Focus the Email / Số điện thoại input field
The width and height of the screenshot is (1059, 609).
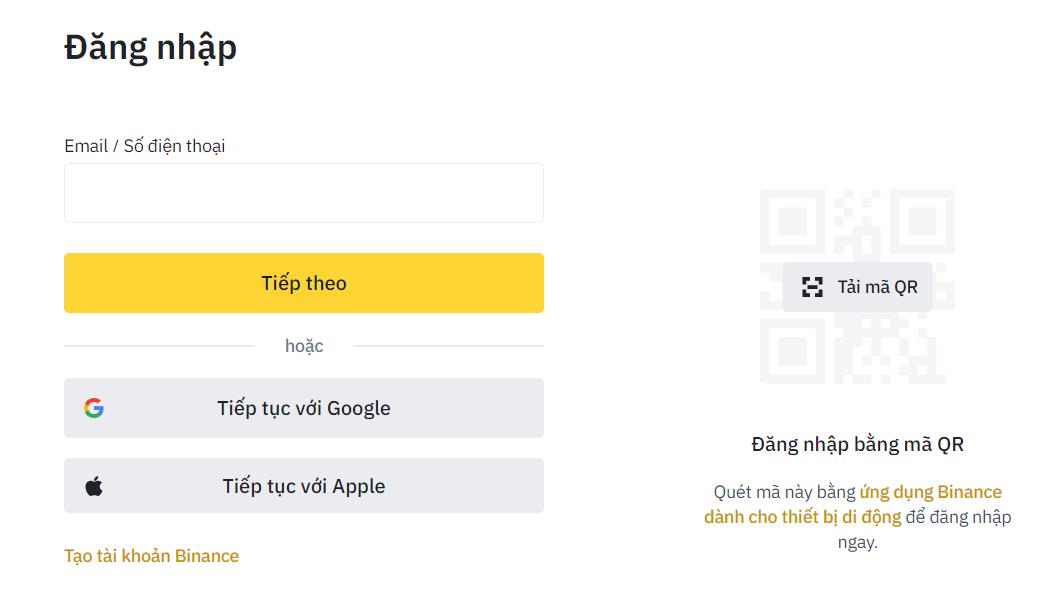(x=304, y=193)
